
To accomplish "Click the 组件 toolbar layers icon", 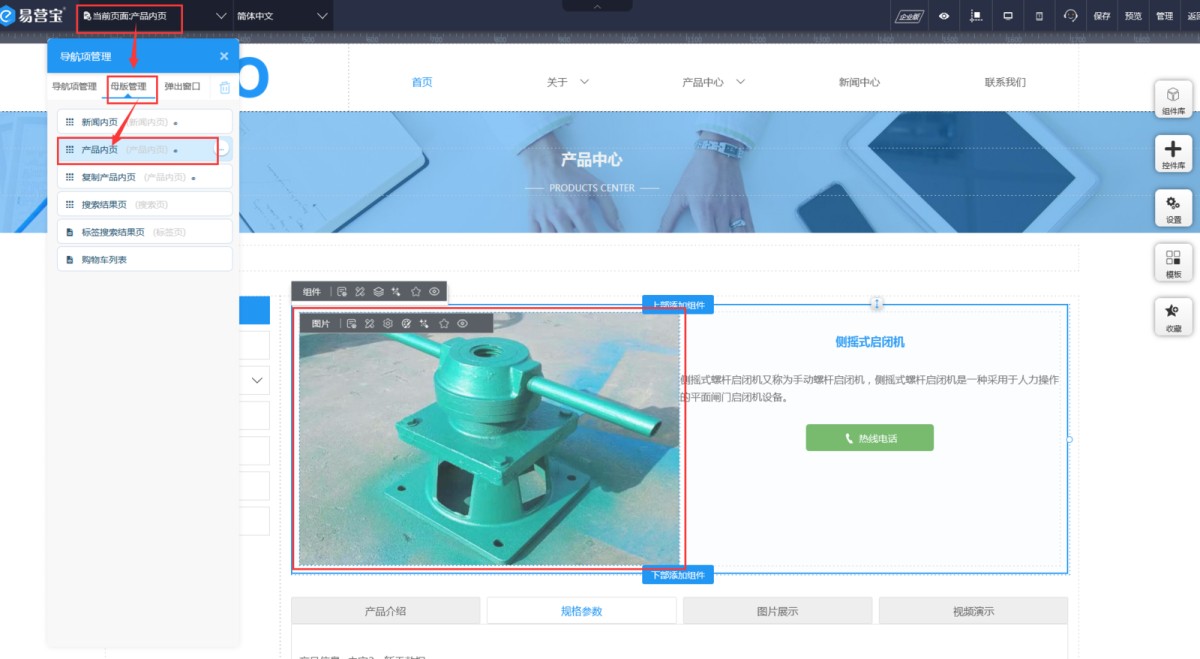I will coord(378,292).
